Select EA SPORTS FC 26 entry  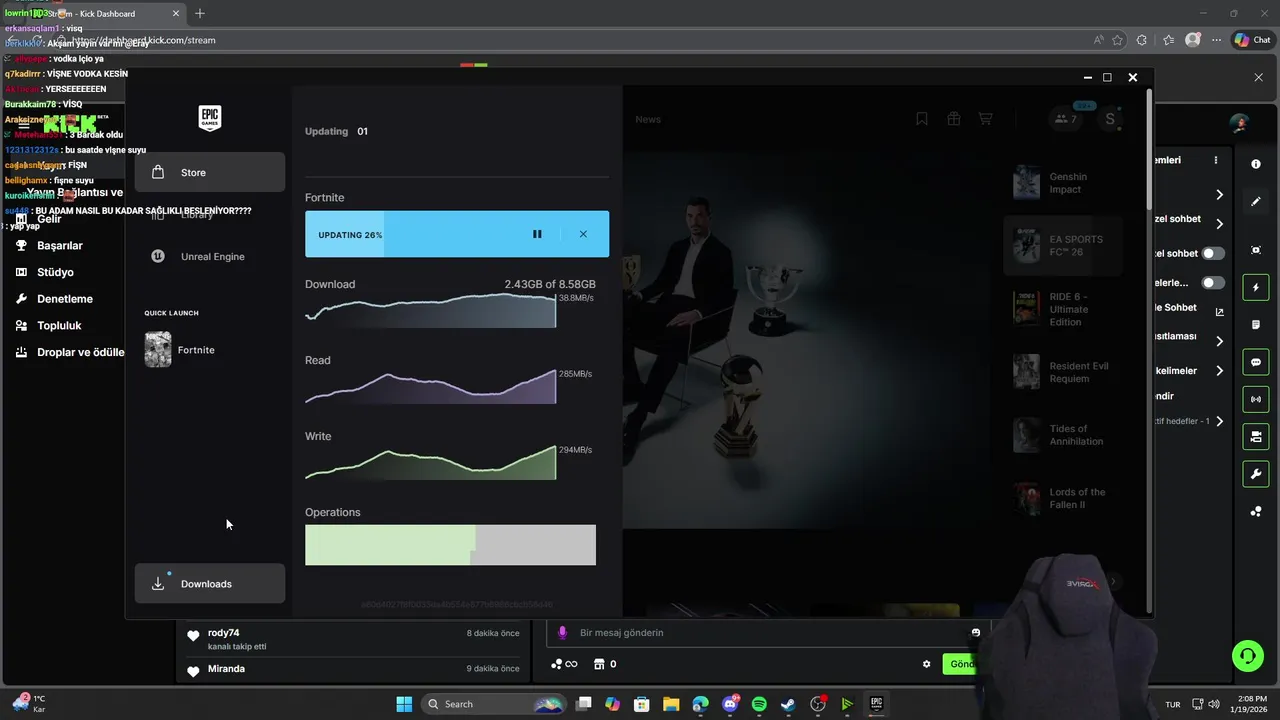[x=1062, y=246]
